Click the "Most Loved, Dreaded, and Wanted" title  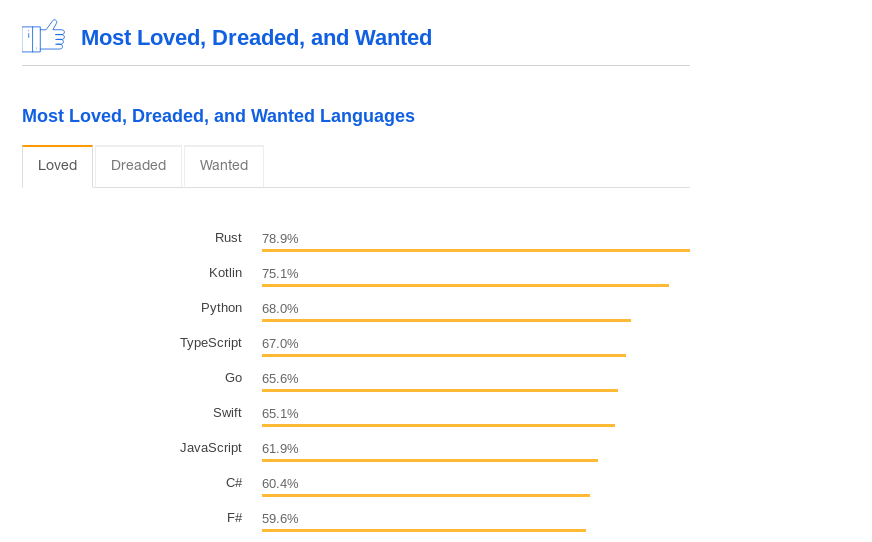coord(256,38)
